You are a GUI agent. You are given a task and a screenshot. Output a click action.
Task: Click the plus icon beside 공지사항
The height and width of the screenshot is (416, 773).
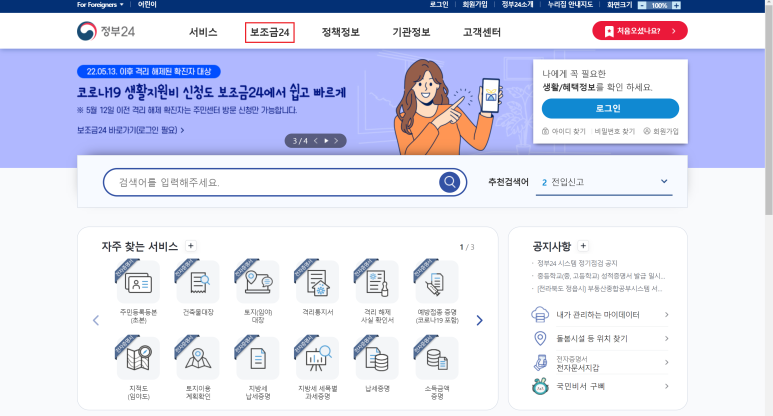click(x=583, y=245)
